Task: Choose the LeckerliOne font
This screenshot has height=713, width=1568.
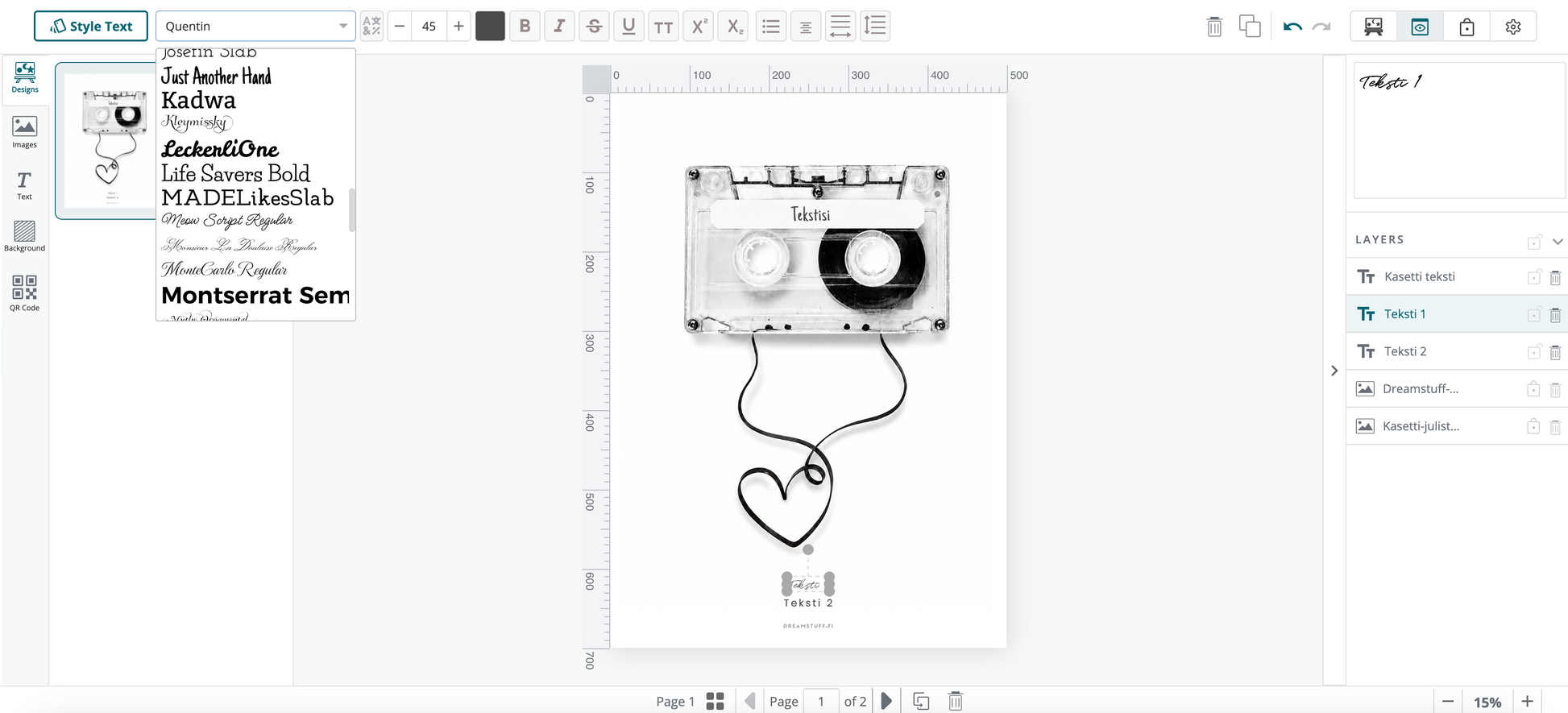Action: pos(220,149)
